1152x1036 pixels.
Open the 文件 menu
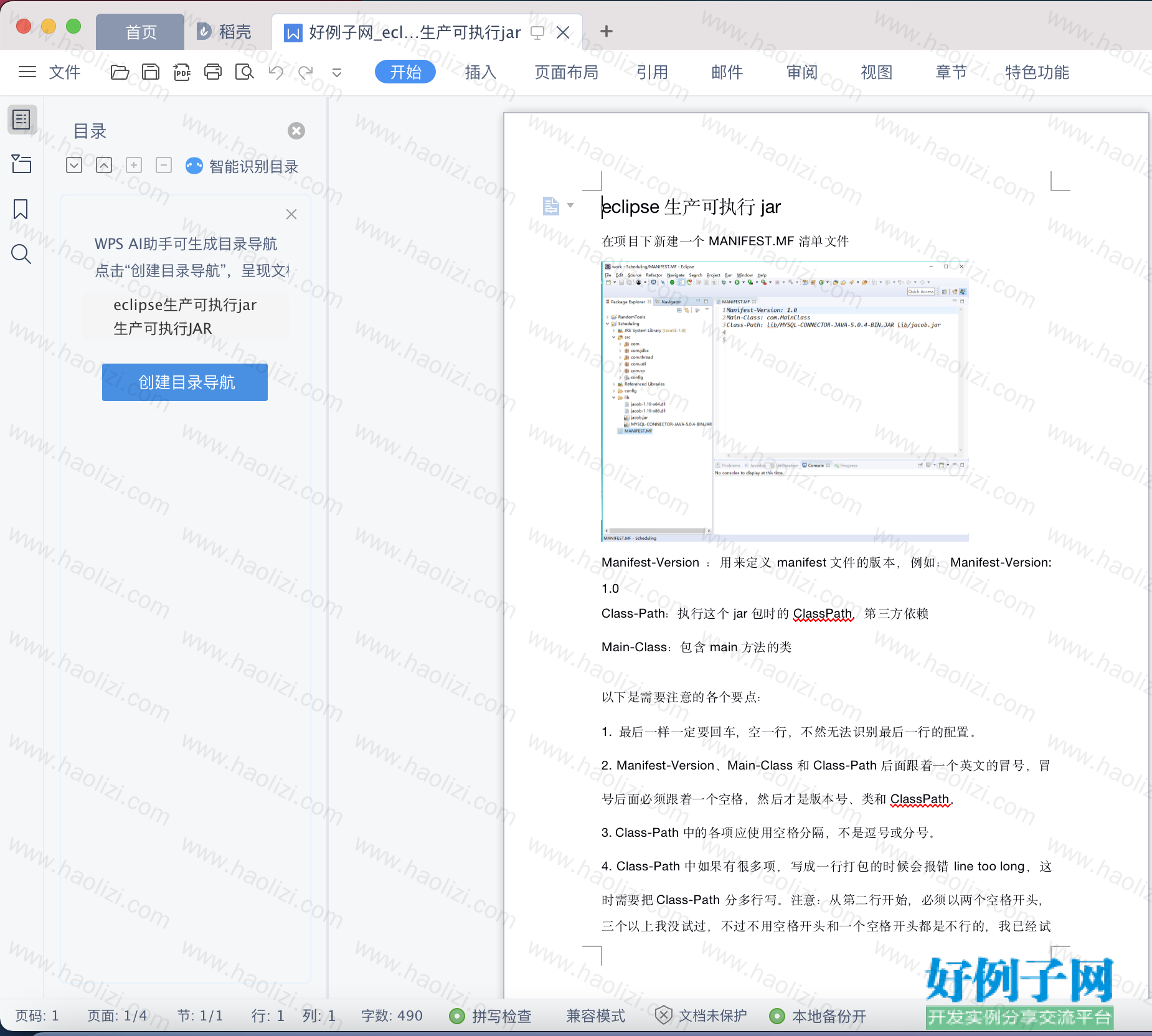point(65,72)
